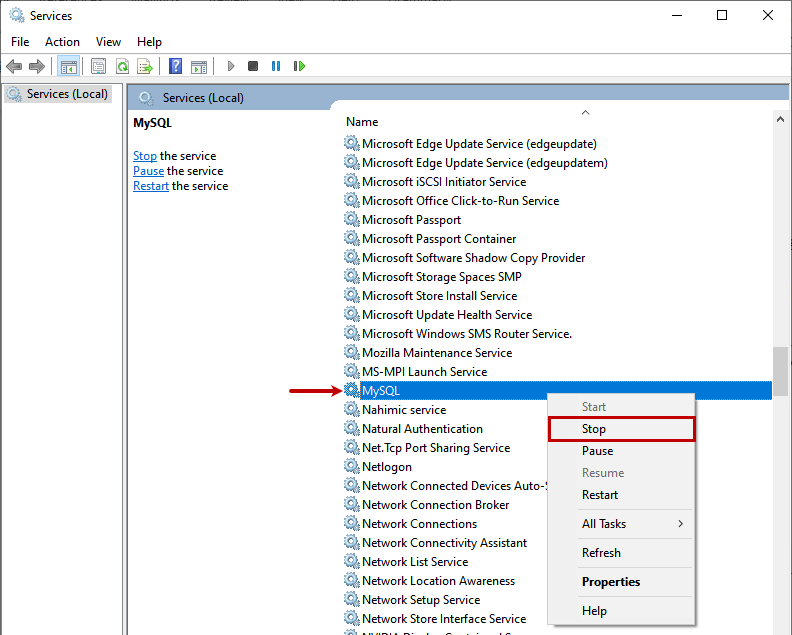Select Network List Service
The height and width of the screenshot is (635, 792).
click(x=415, y=562)
